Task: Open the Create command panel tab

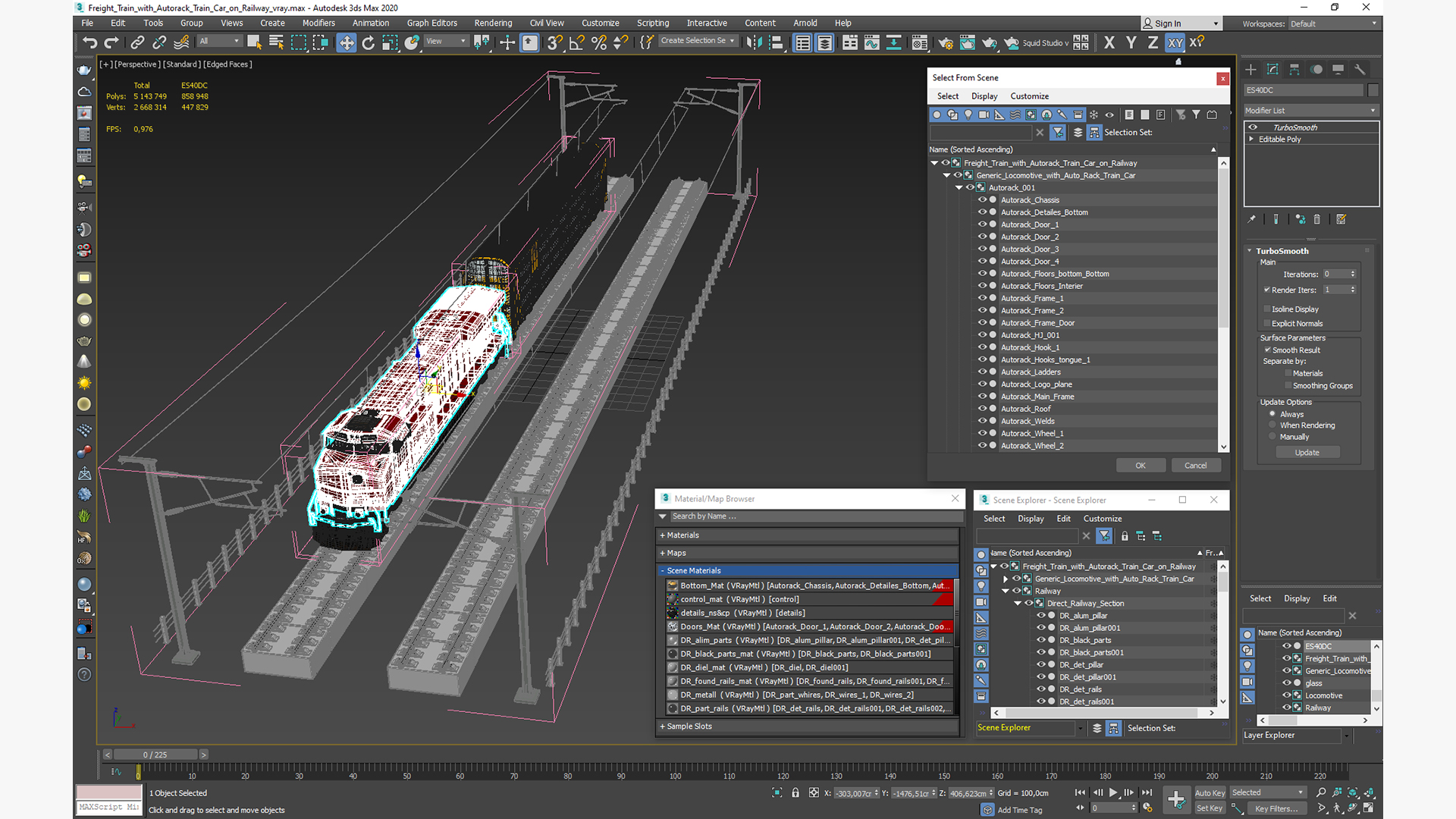Action: point(1250,69)
